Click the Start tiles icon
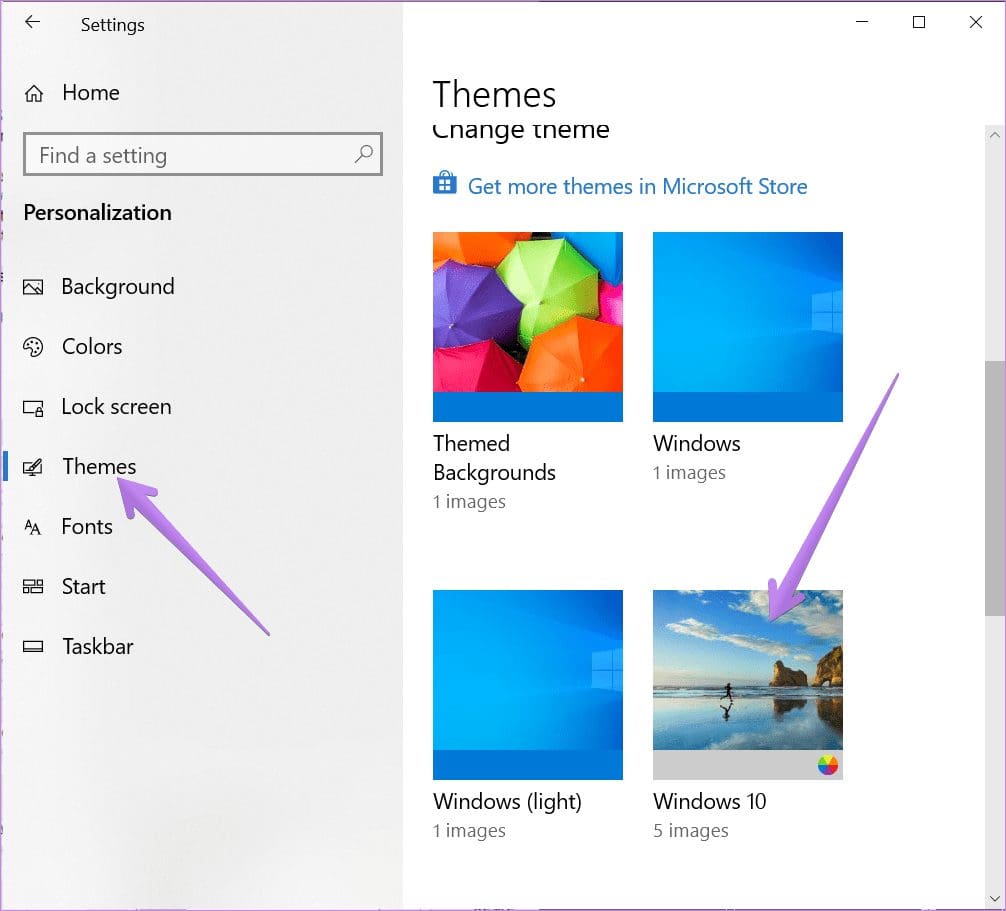This screenshot has width=1006, height=911. point(33,586)
